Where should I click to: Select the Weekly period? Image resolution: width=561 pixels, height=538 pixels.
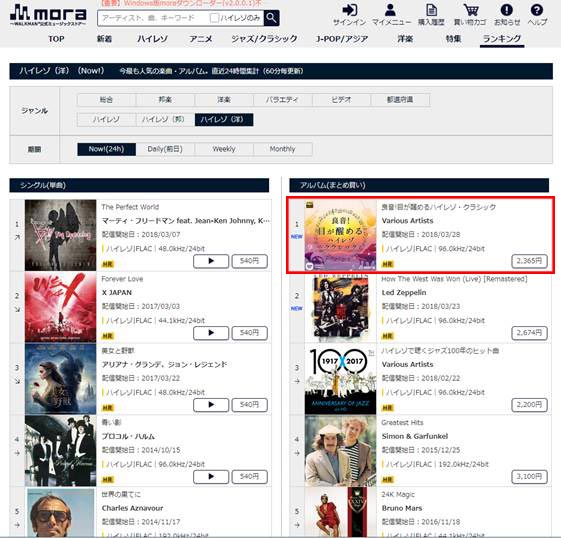click(x=224, y=149)
